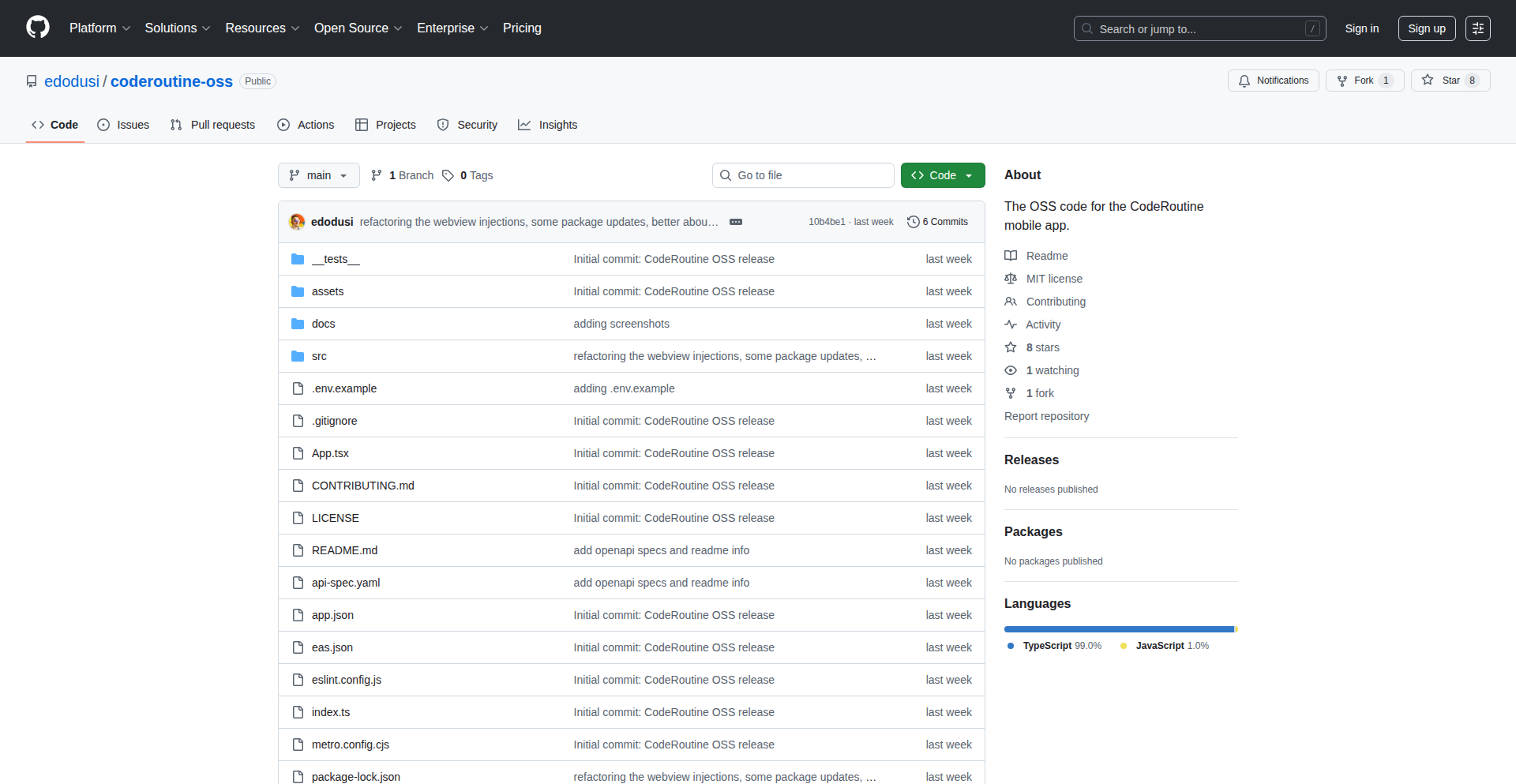
Task: Switch to the Issues tab
Action: 123,125
